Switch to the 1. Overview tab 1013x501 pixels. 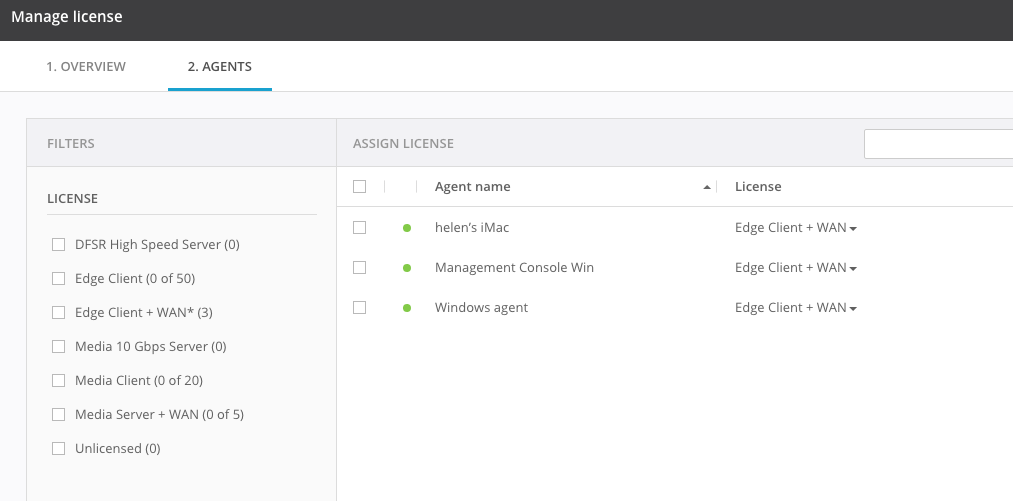point(86,67)
